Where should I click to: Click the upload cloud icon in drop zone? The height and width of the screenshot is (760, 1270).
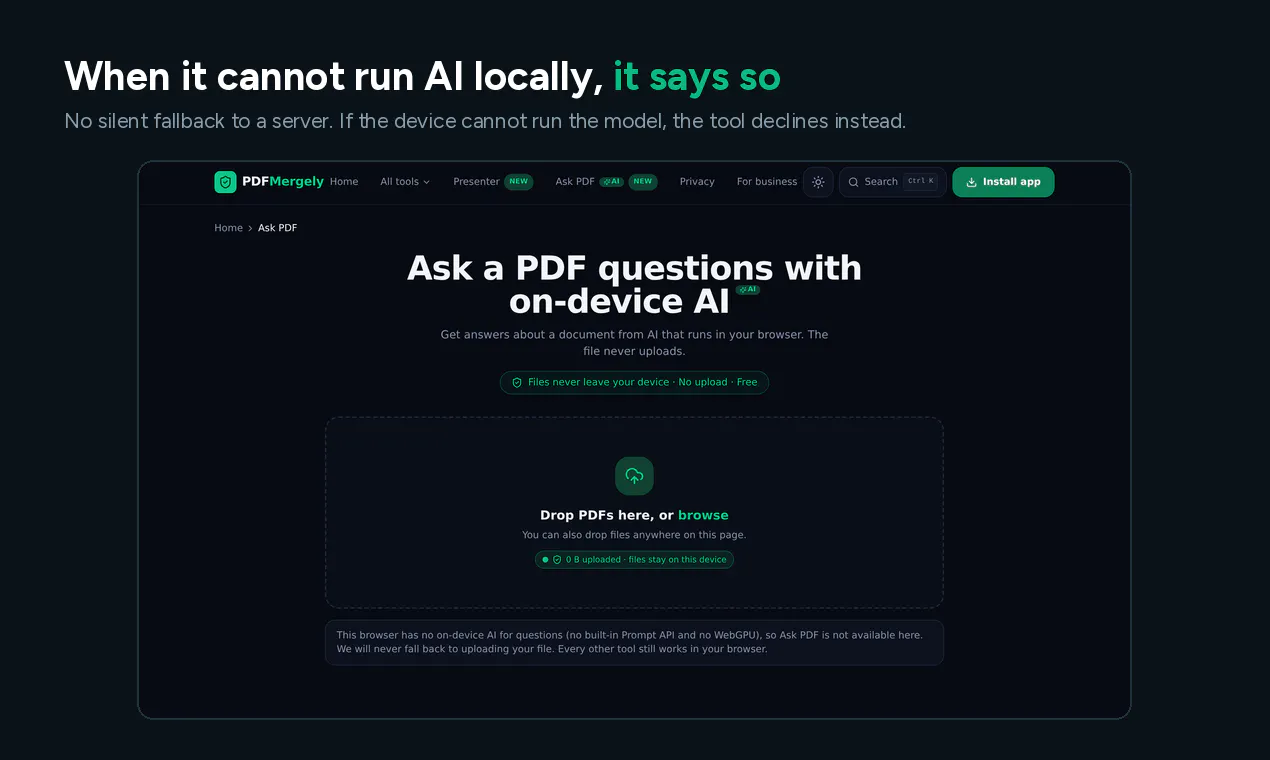click(x=634, y=476)
